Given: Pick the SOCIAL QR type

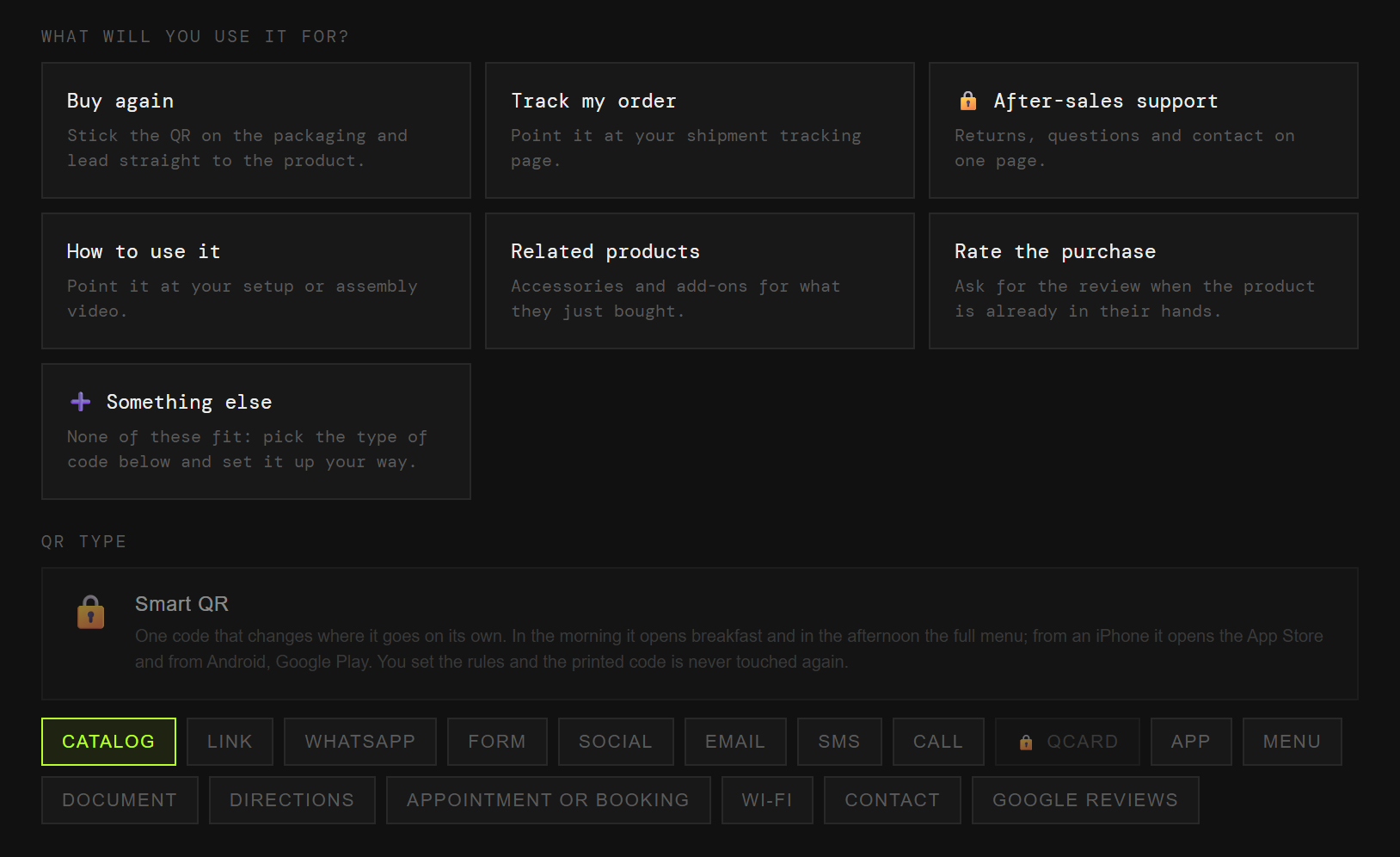Looking at the screenshot, I should click(x=616, y=742).
